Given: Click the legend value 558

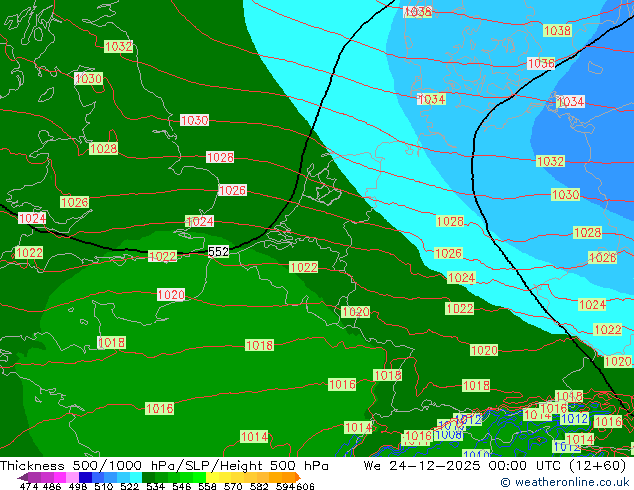Looking at the screenshot, I should pos(207,486).
